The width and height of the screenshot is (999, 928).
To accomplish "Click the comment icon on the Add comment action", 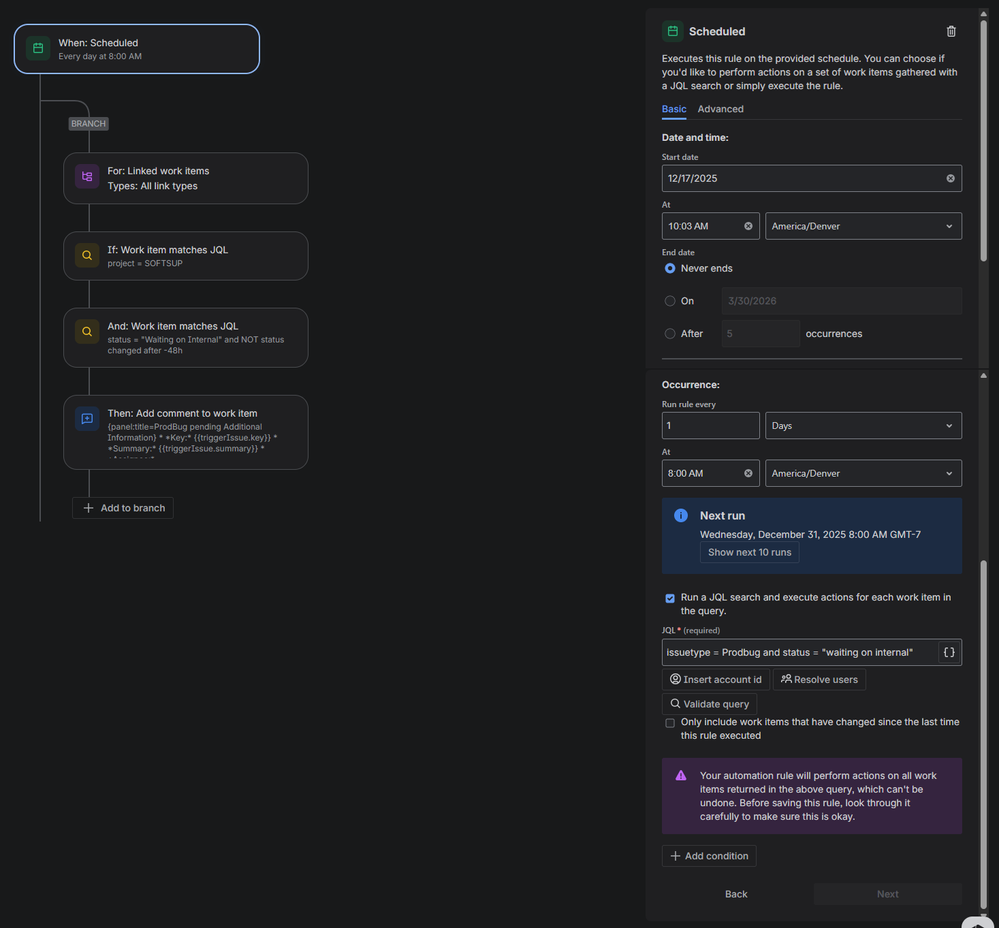I will point(87,418).
